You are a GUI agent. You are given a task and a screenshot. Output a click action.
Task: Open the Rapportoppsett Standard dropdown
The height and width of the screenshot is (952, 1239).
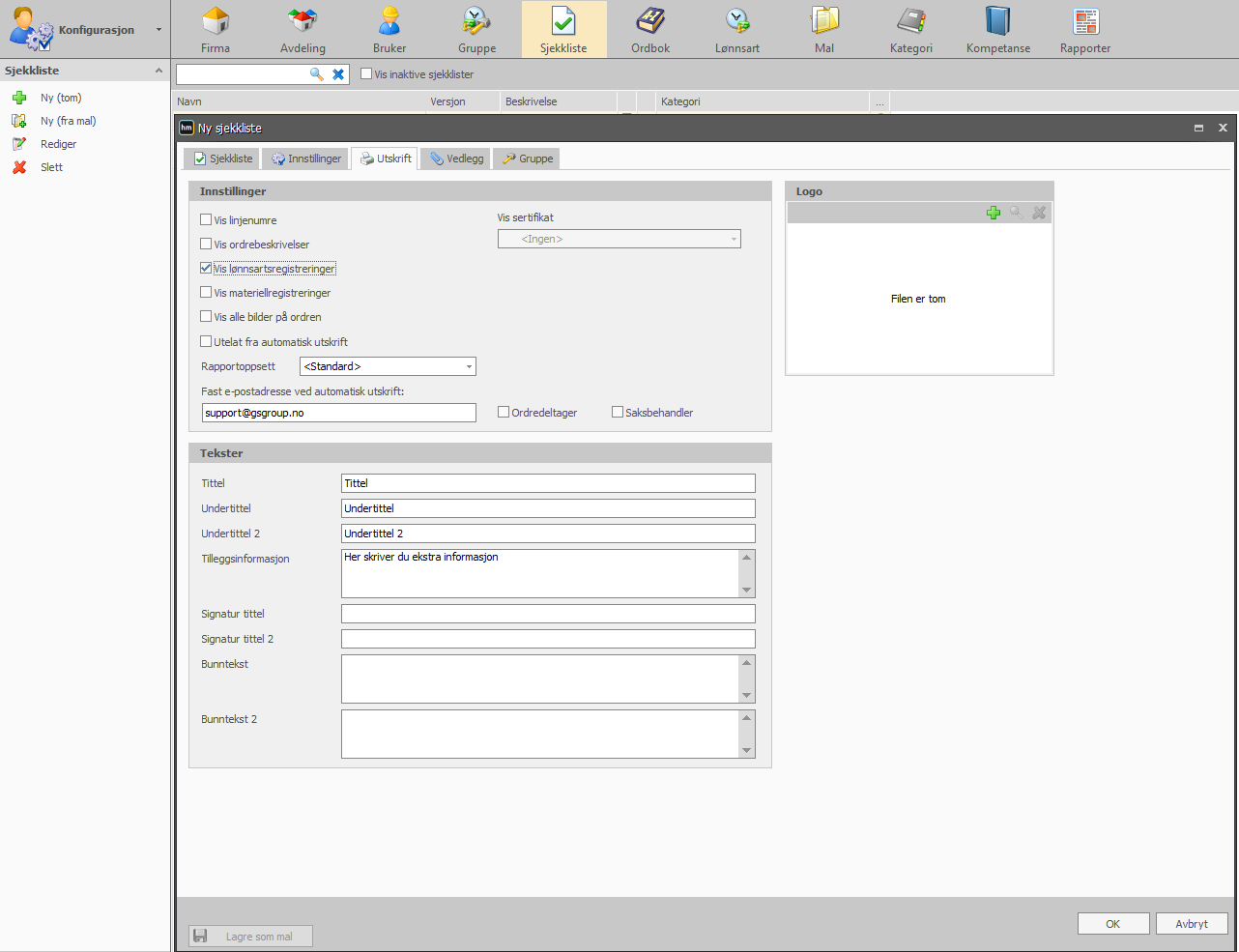388,366
